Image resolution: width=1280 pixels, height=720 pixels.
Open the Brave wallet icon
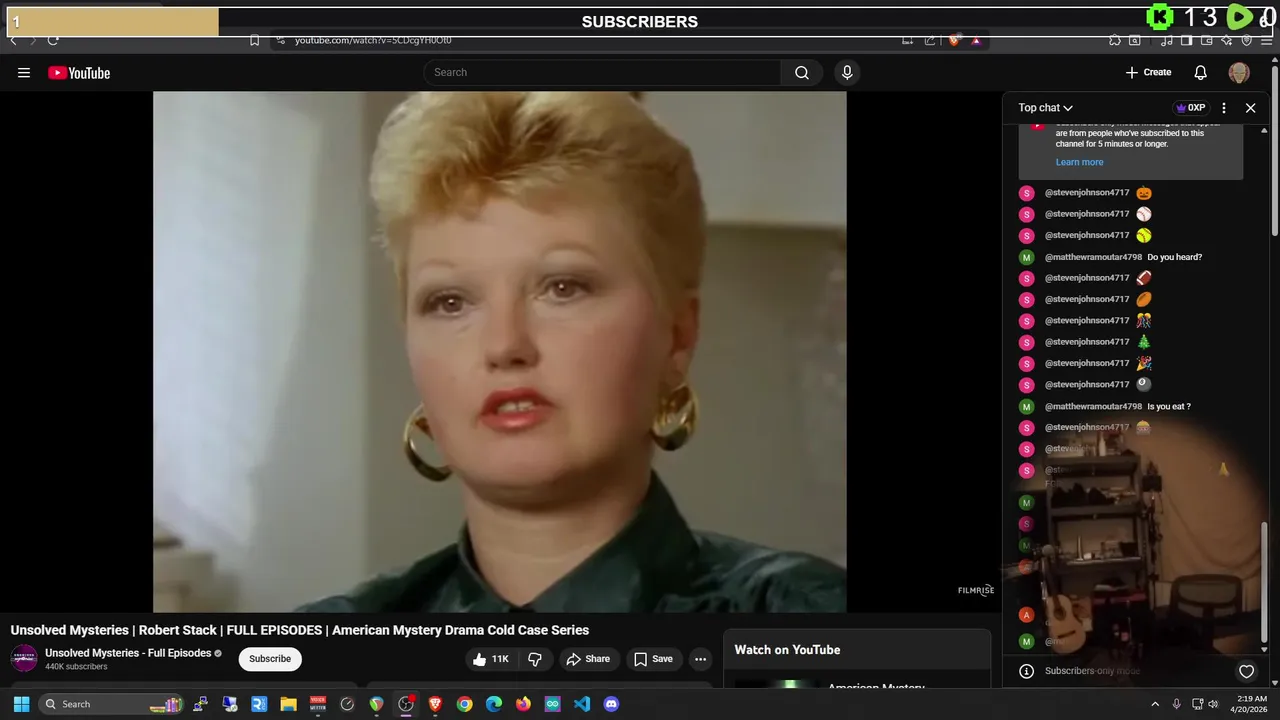(x=1207, y=40)
